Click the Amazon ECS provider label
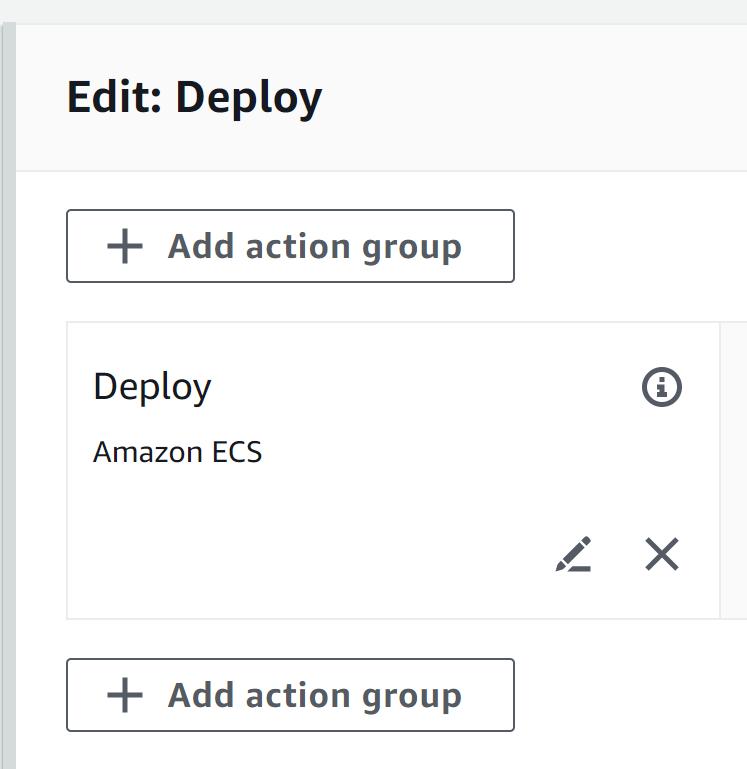 pyautogui.click(x=177, y=452)
